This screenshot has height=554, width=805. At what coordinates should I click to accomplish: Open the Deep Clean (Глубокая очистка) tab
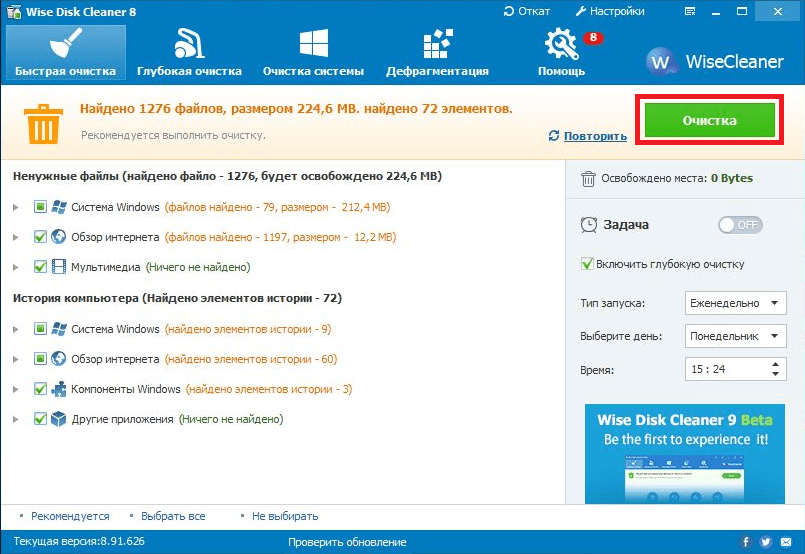pos(189,52)
